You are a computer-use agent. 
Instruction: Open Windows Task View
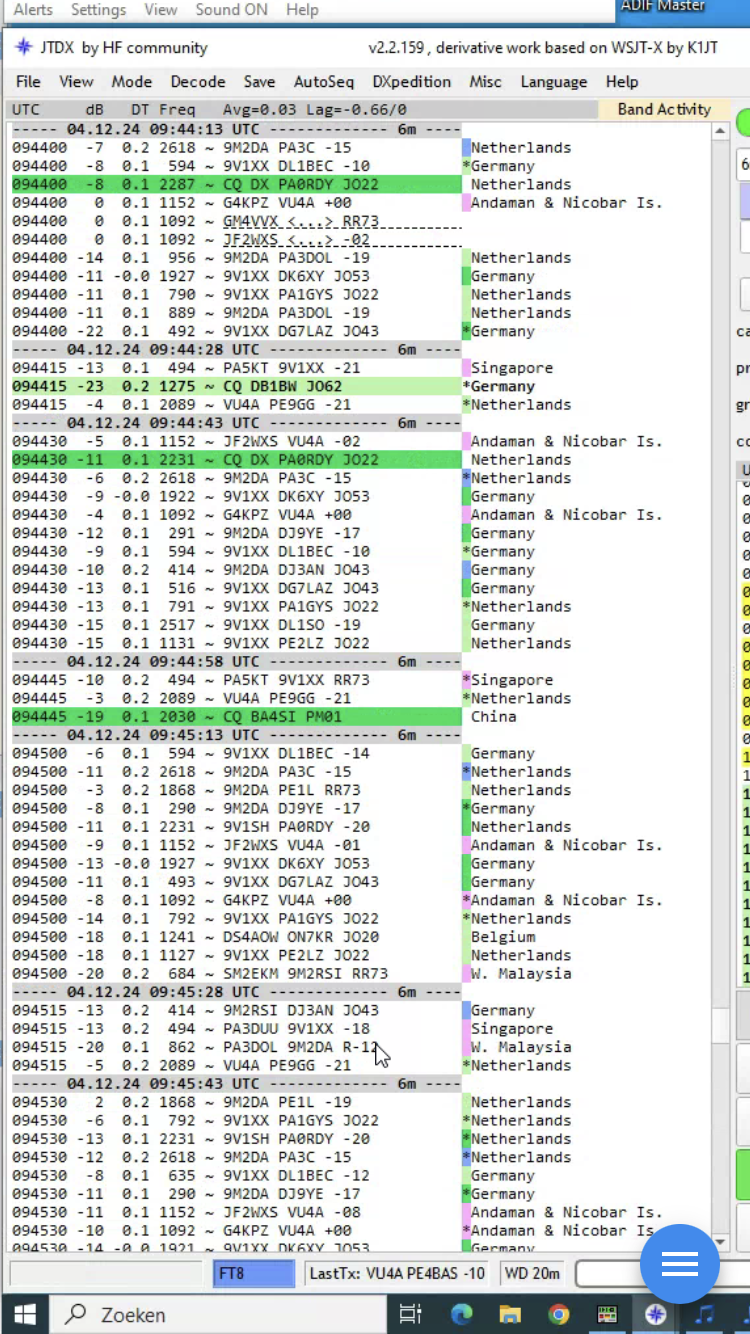pyautogui.click(x=411, y=1314)
